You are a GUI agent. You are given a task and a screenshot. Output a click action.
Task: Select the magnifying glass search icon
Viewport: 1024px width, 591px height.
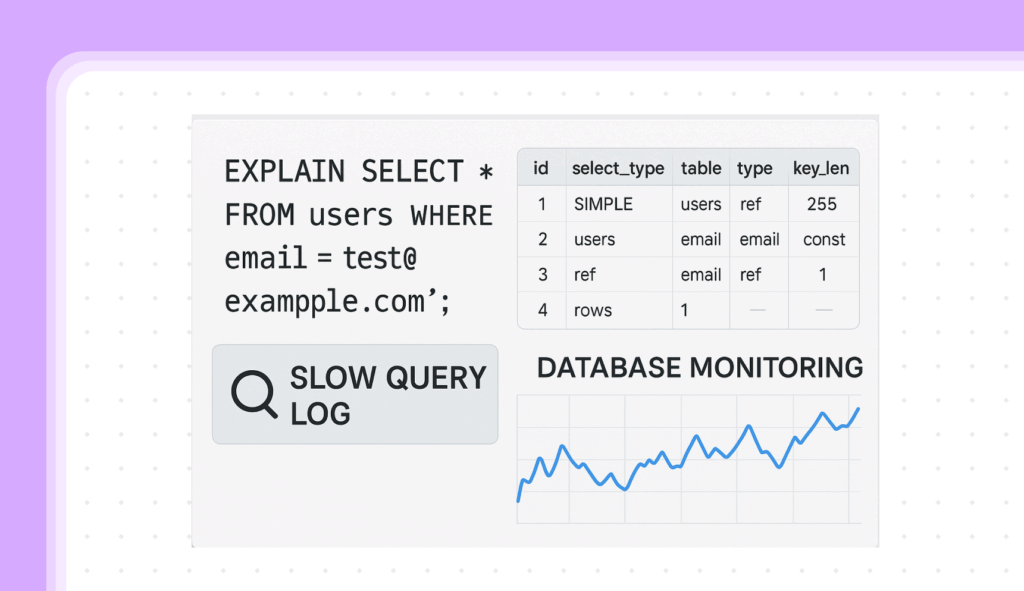tap(254, 394)
